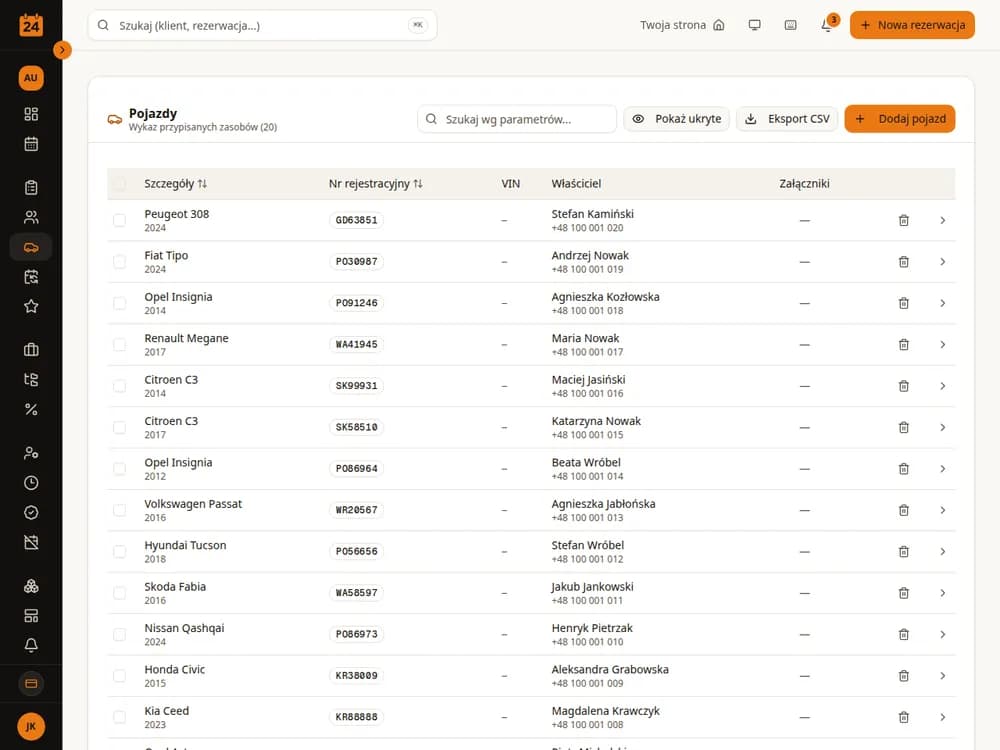Click the notifications bell with badge 3
1000x750 pixels.
[827, 26]
